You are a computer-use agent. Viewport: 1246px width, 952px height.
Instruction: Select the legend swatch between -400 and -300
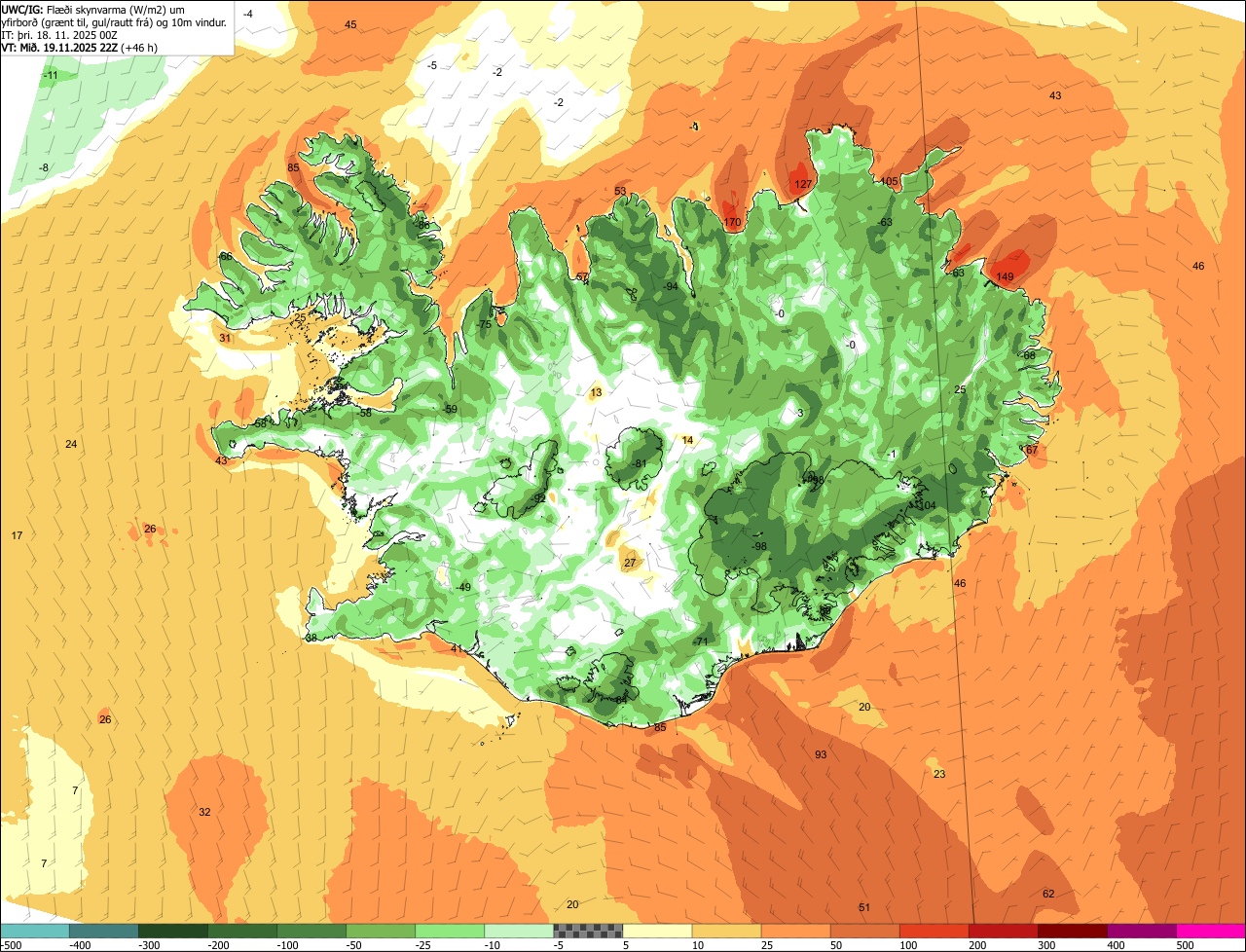tap(103, 931)
